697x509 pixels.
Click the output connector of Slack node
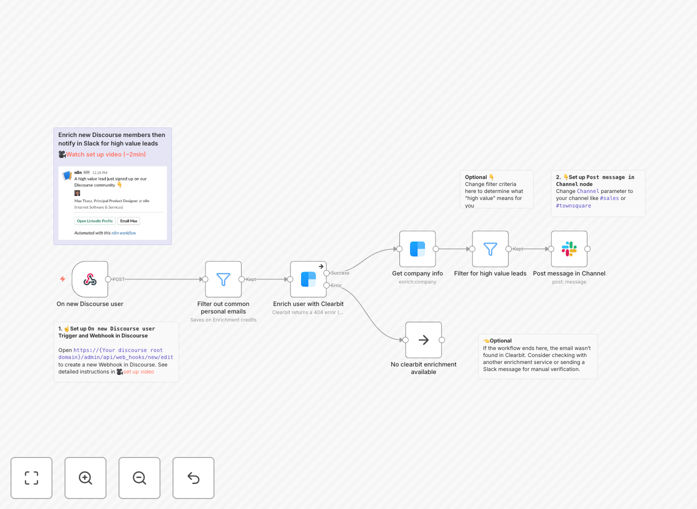pos(588,249)
